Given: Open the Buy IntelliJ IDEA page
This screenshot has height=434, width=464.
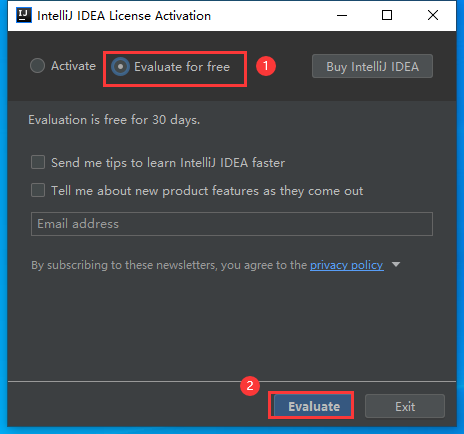Looking at the screenshot, I should [x=372, y=66].
